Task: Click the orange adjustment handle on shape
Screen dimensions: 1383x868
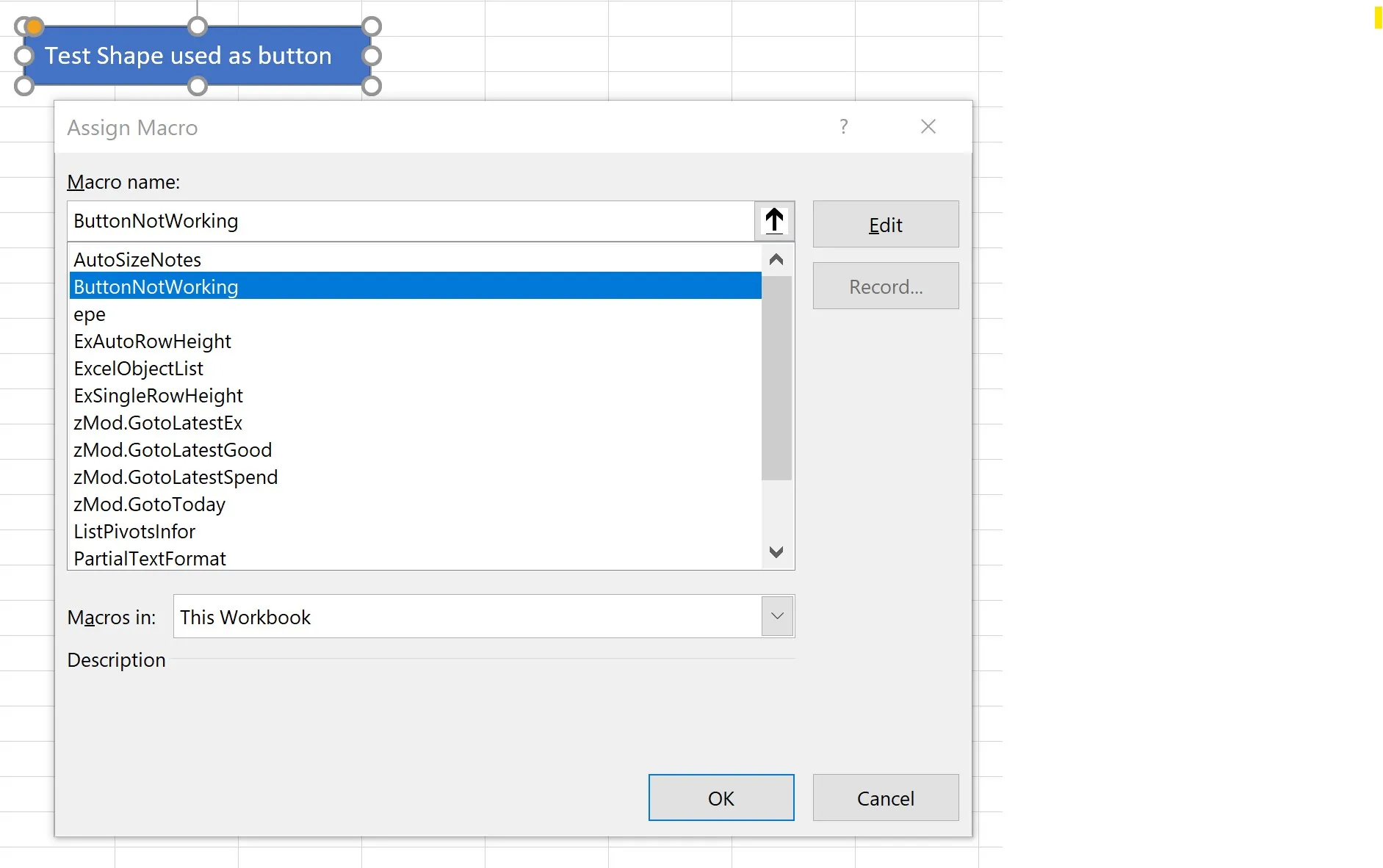Action: click(34, 27)
